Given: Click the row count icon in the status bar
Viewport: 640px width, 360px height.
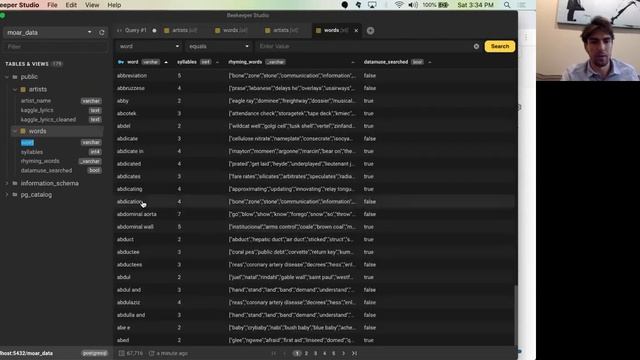Looking at the screenshot, I should click(121, 353).
